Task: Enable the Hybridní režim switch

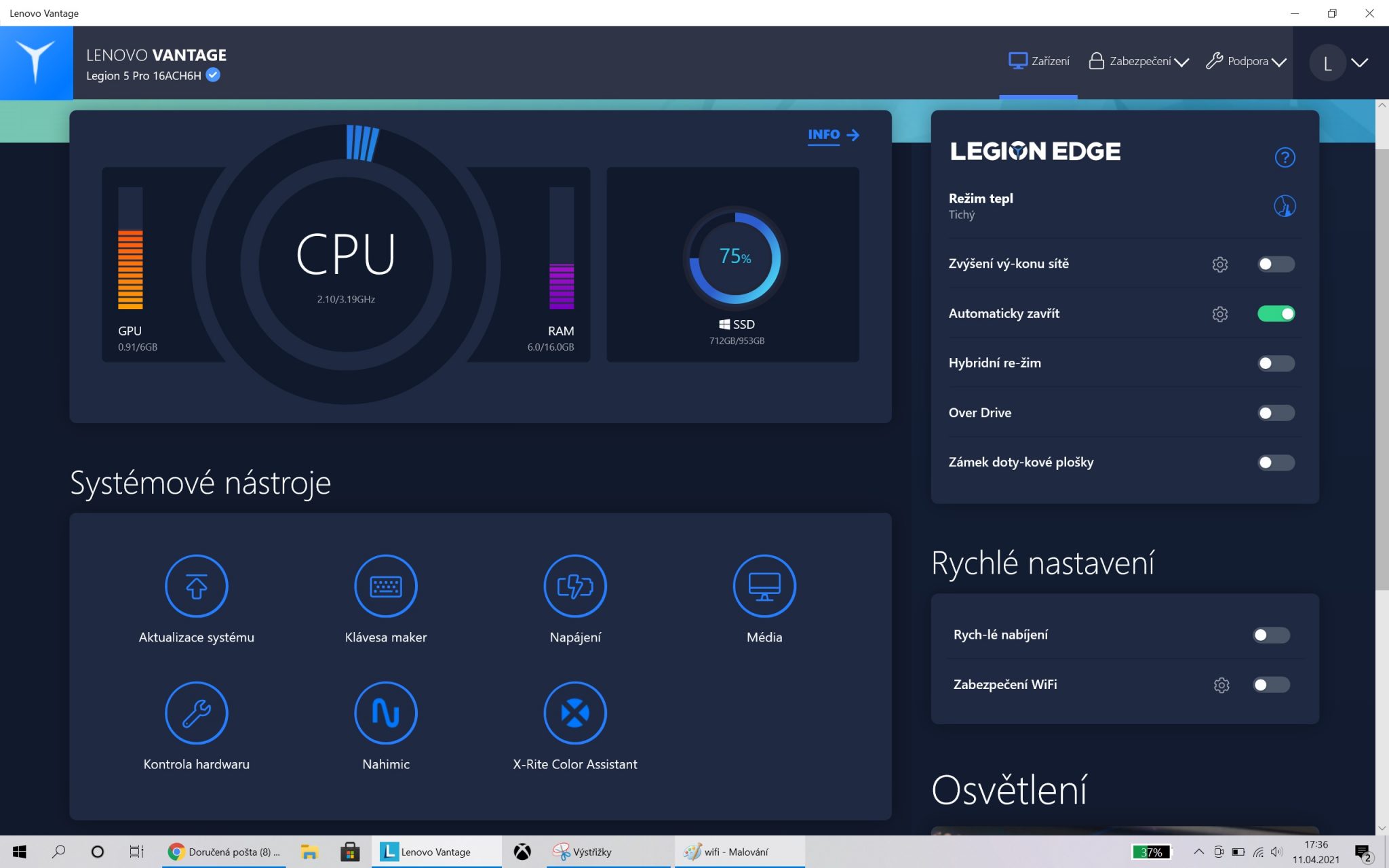Action: [1276, 363]
